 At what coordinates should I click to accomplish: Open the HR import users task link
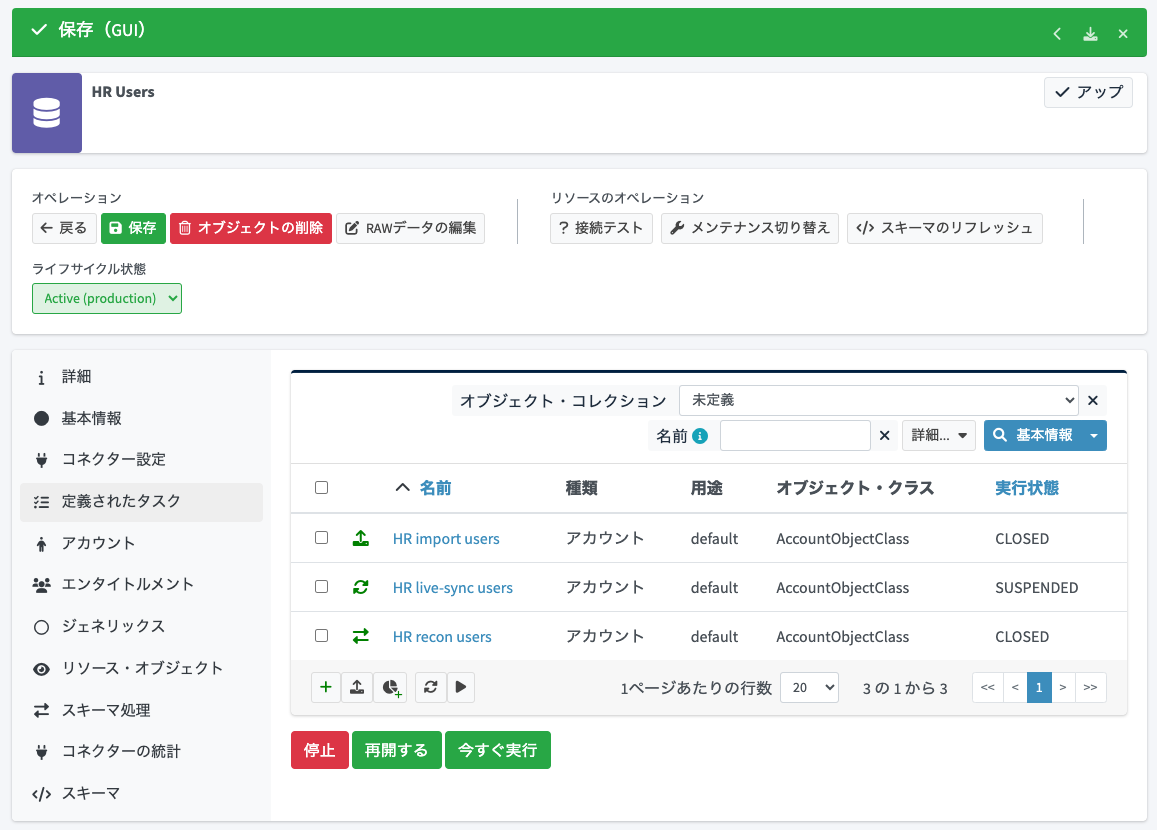point(446,539)
